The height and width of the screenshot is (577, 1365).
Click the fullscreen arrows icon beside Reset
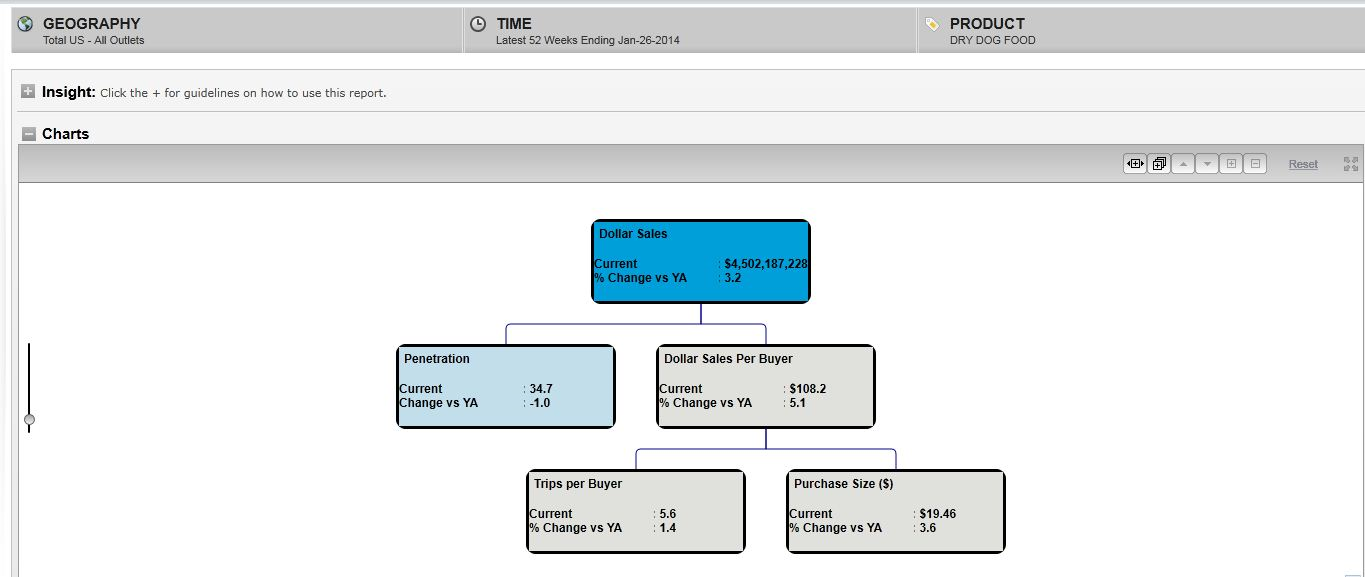tap(1351, 164)
